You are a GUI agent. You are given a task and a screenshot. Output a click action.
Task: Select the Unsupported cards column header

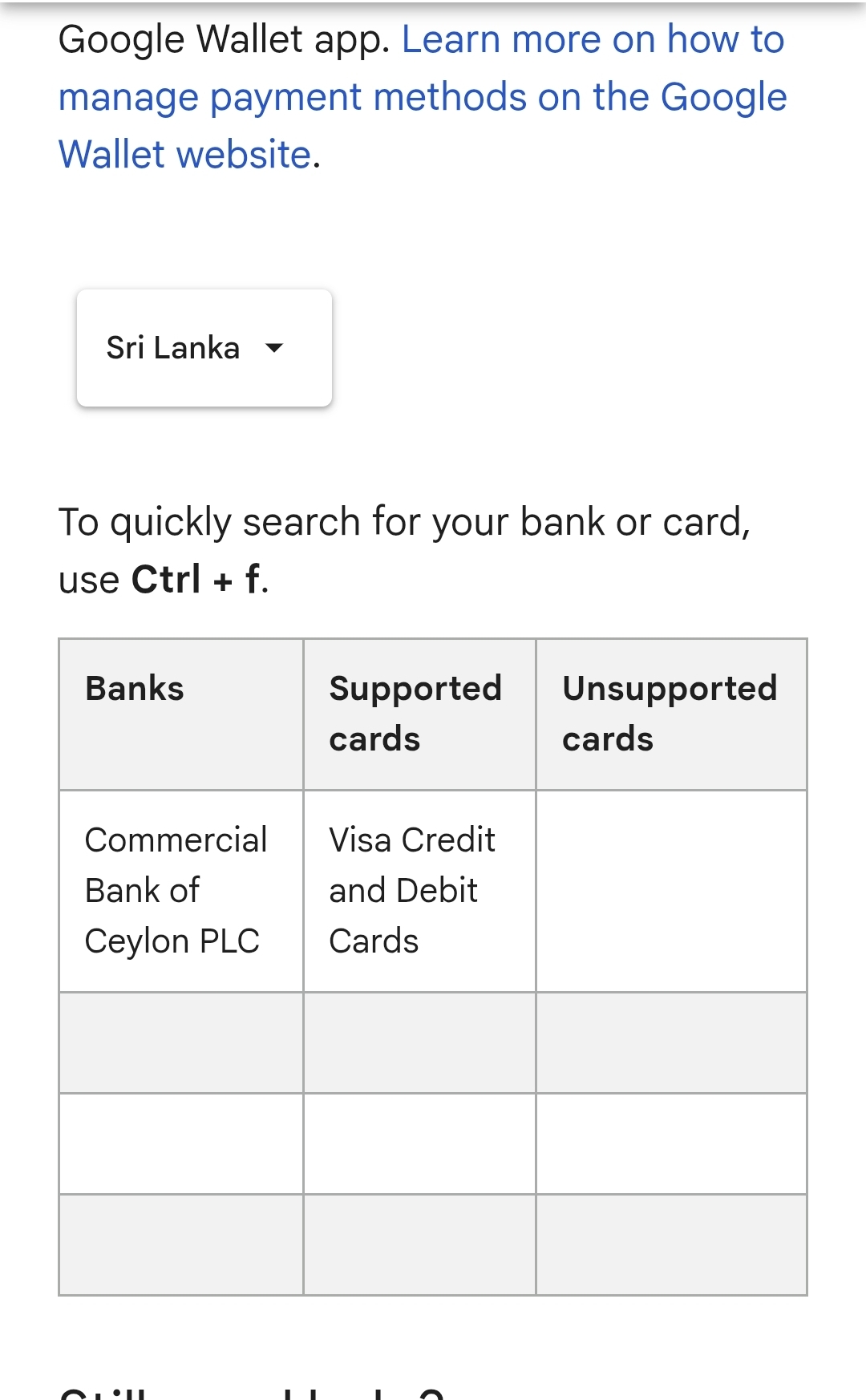(x=671, y=714)
